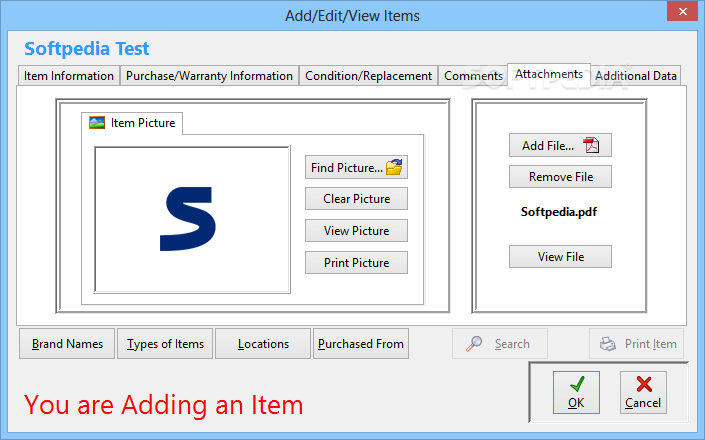Clear the item picture
The image size is (705, 440).
point(357,199)
